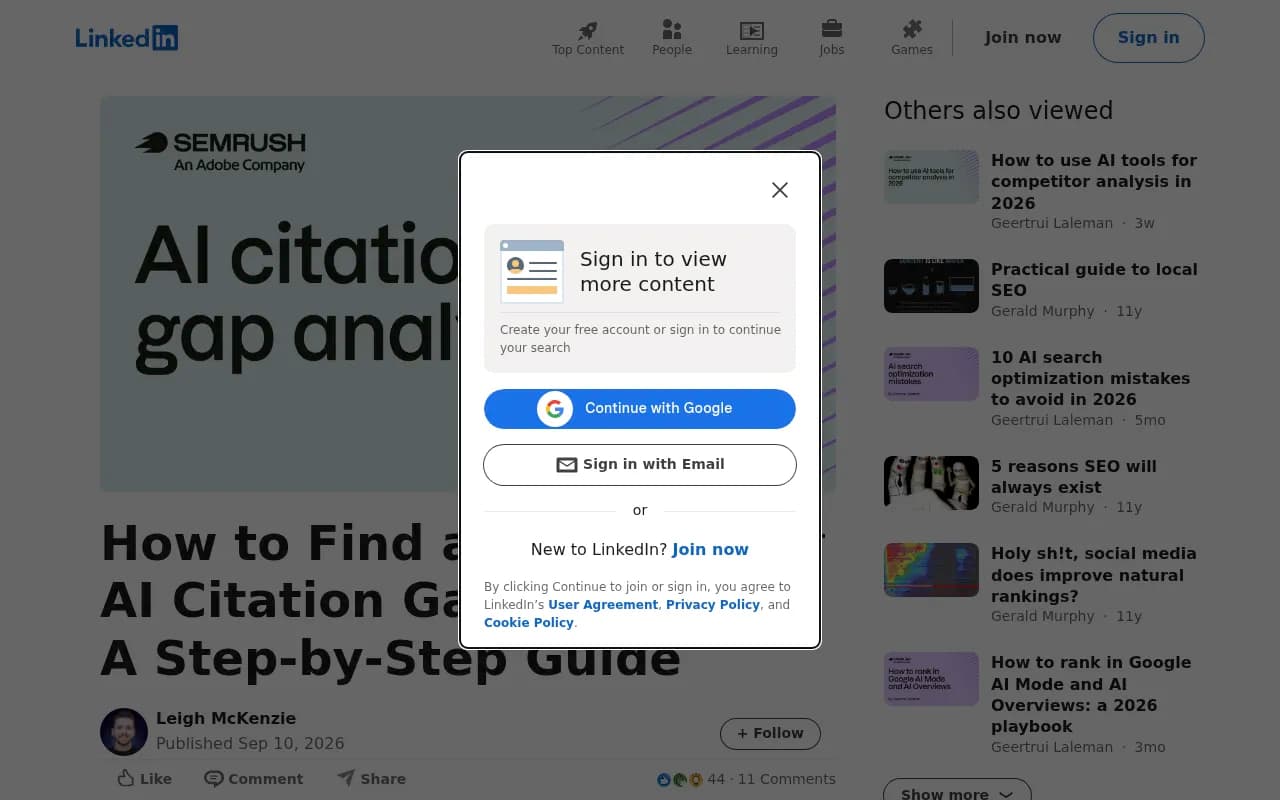Click the 'New to LinkedIn?' text
The width and height of the screenshot is (1280, 800).
click(x=599, y=549)
